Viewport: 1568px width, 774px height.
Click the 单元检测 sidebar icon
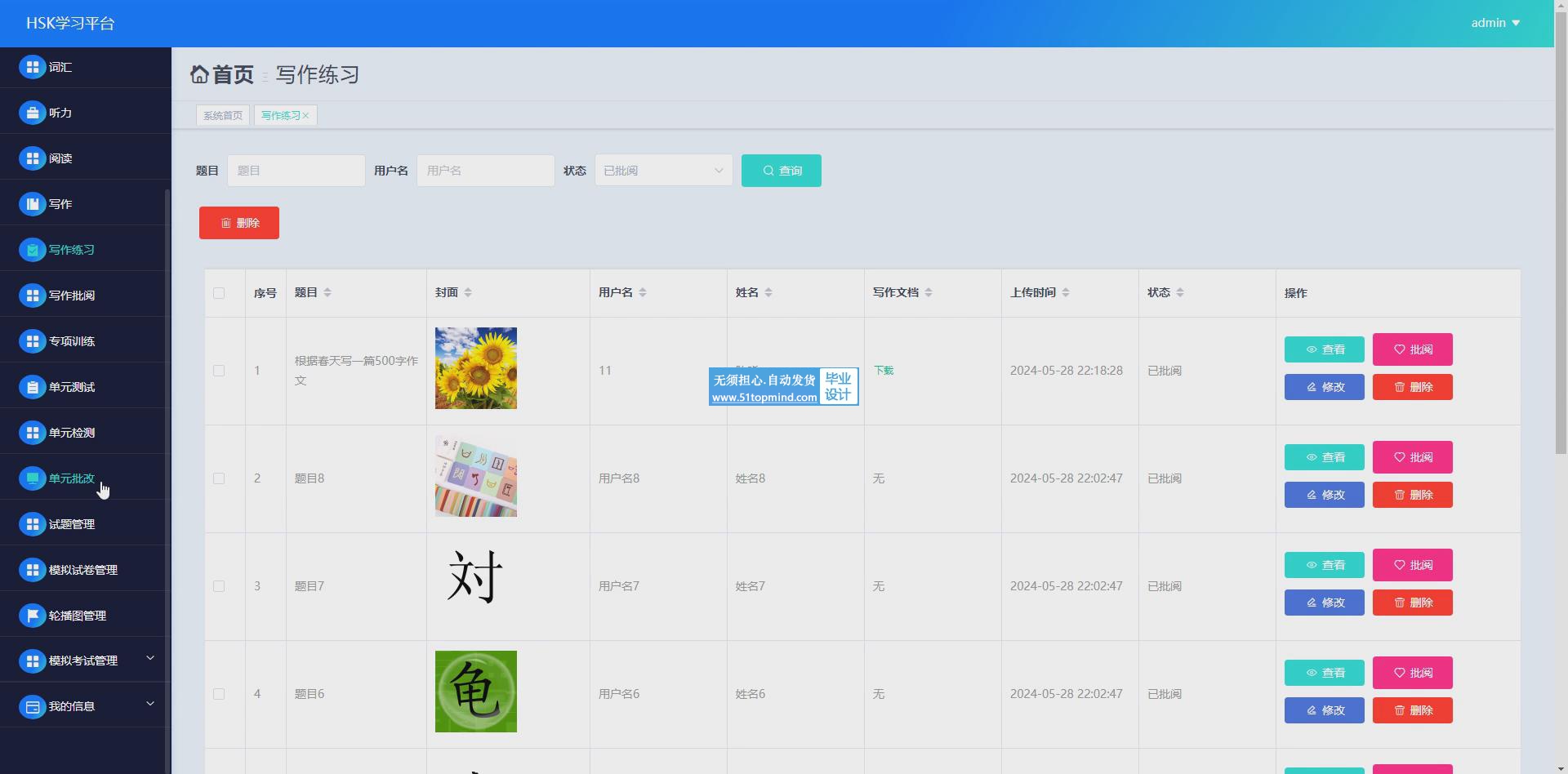(33, 433)
